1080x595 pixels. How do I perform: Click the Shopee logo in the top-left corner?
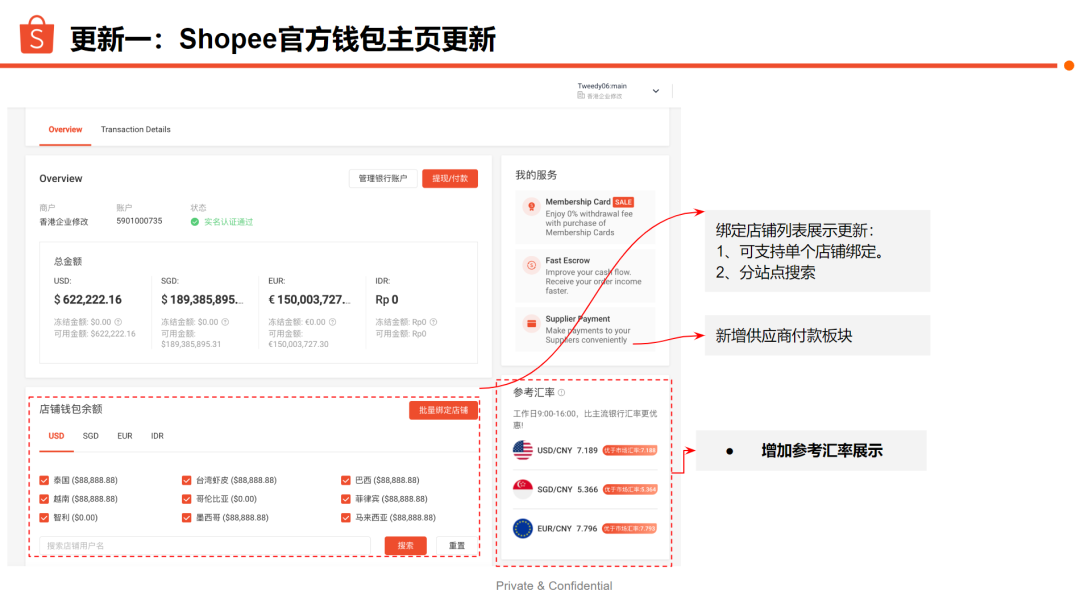[x=35, y=35]
